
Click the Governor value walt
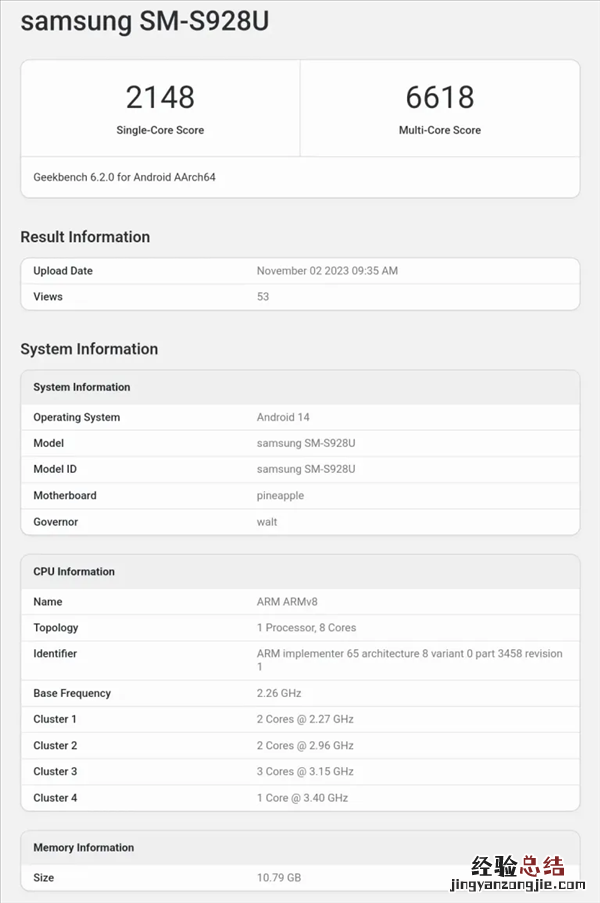267,522
